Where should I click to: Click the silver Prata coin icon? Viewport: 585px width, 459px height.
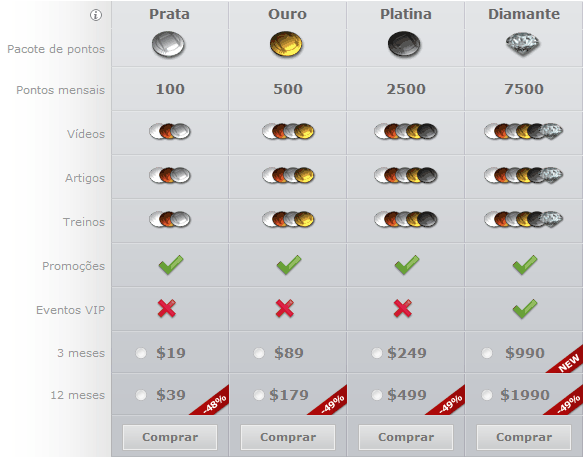168,44
